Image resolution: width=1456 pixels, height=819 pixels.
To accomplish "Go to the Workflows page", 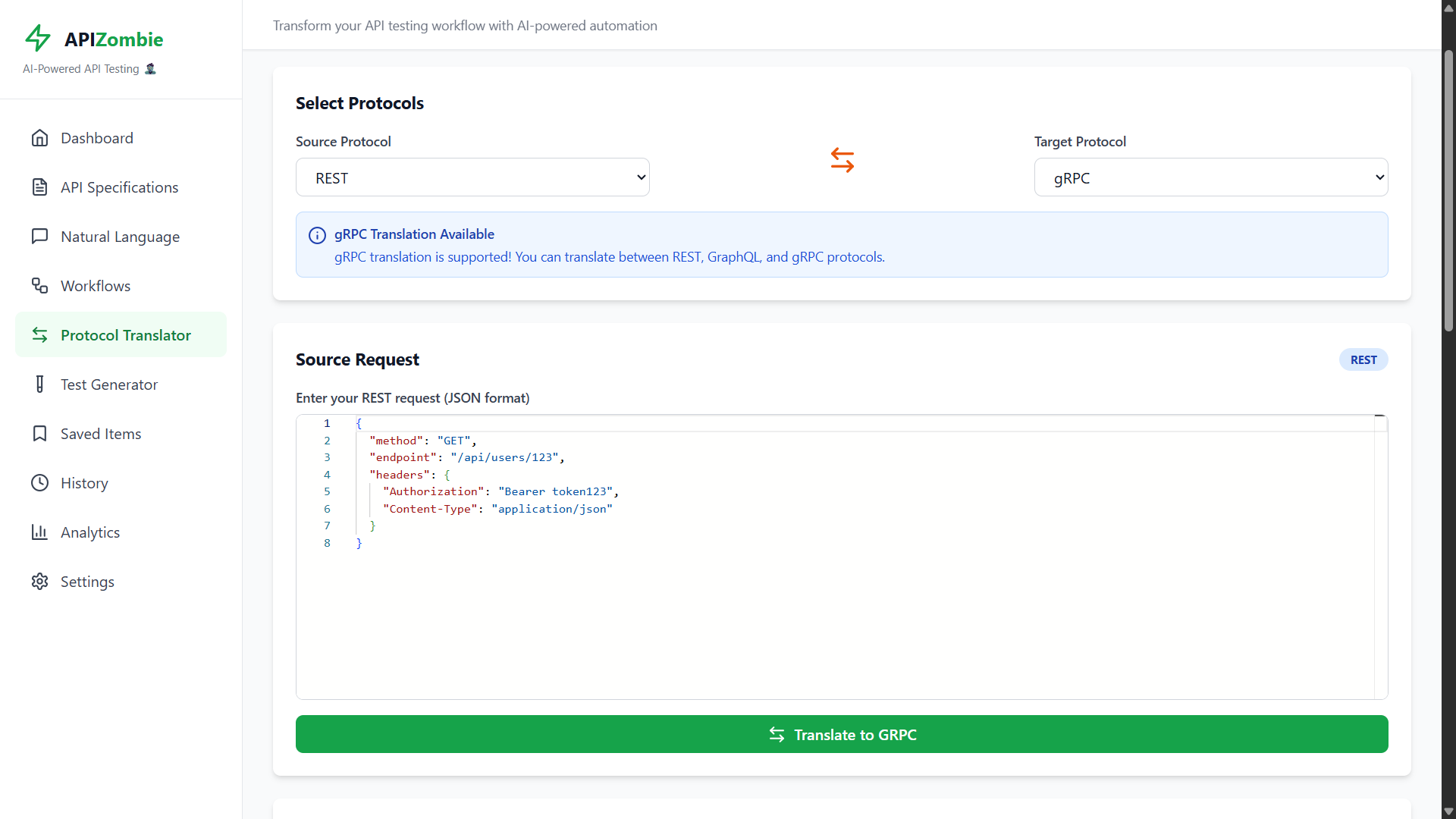I will click(x=96, y=286).
